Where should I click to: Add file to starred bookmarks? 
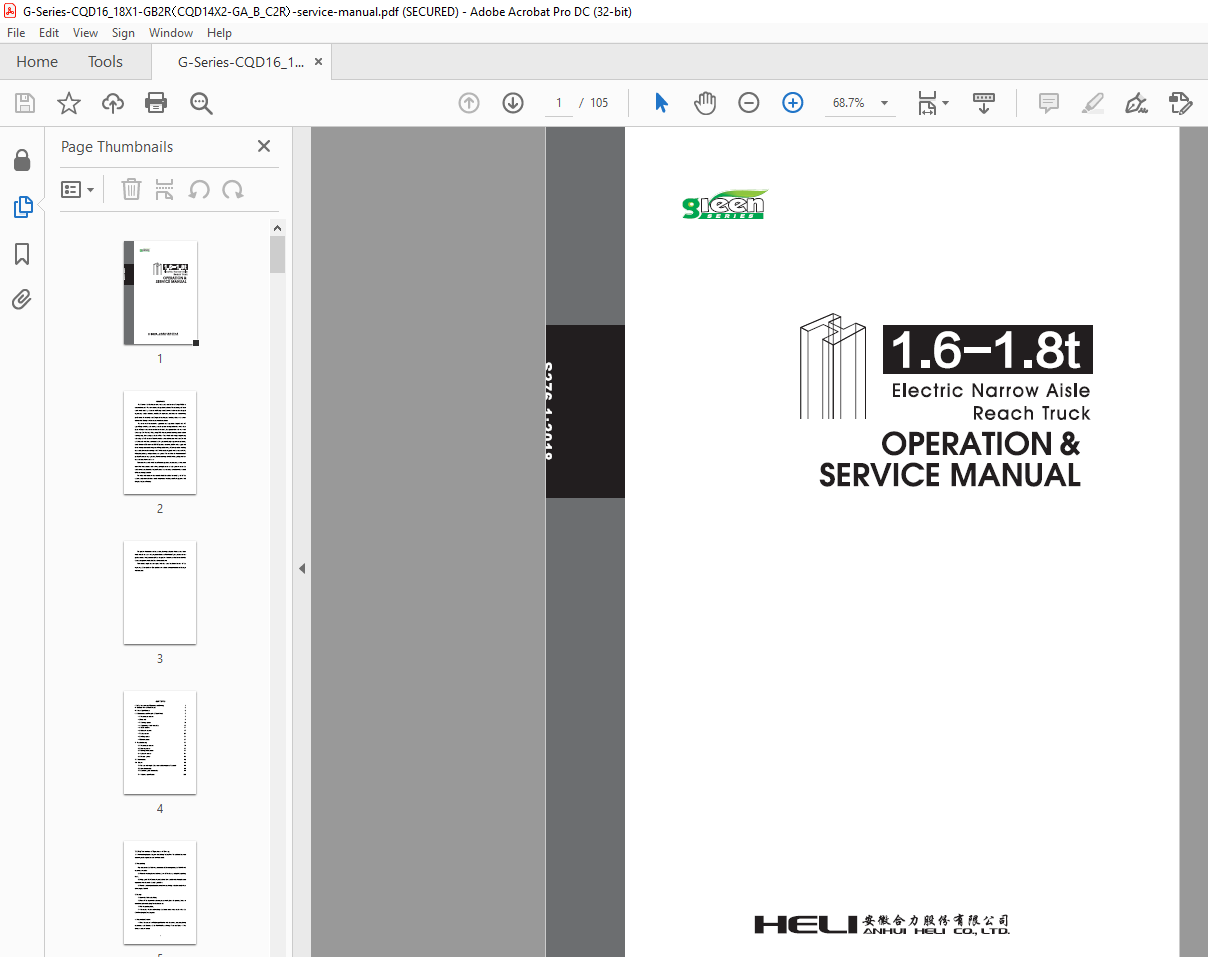[x=69, y=103]
